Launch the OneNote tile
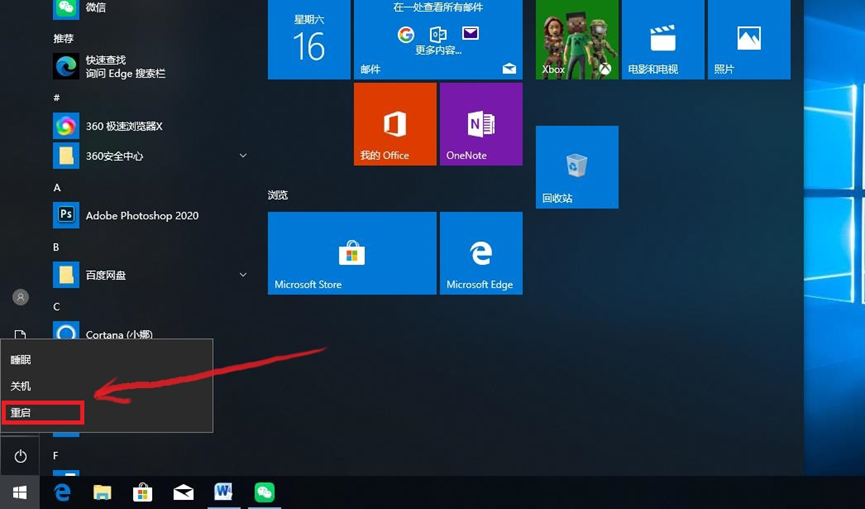Screen dimensions: 865x509 click(x=481, y=124)
